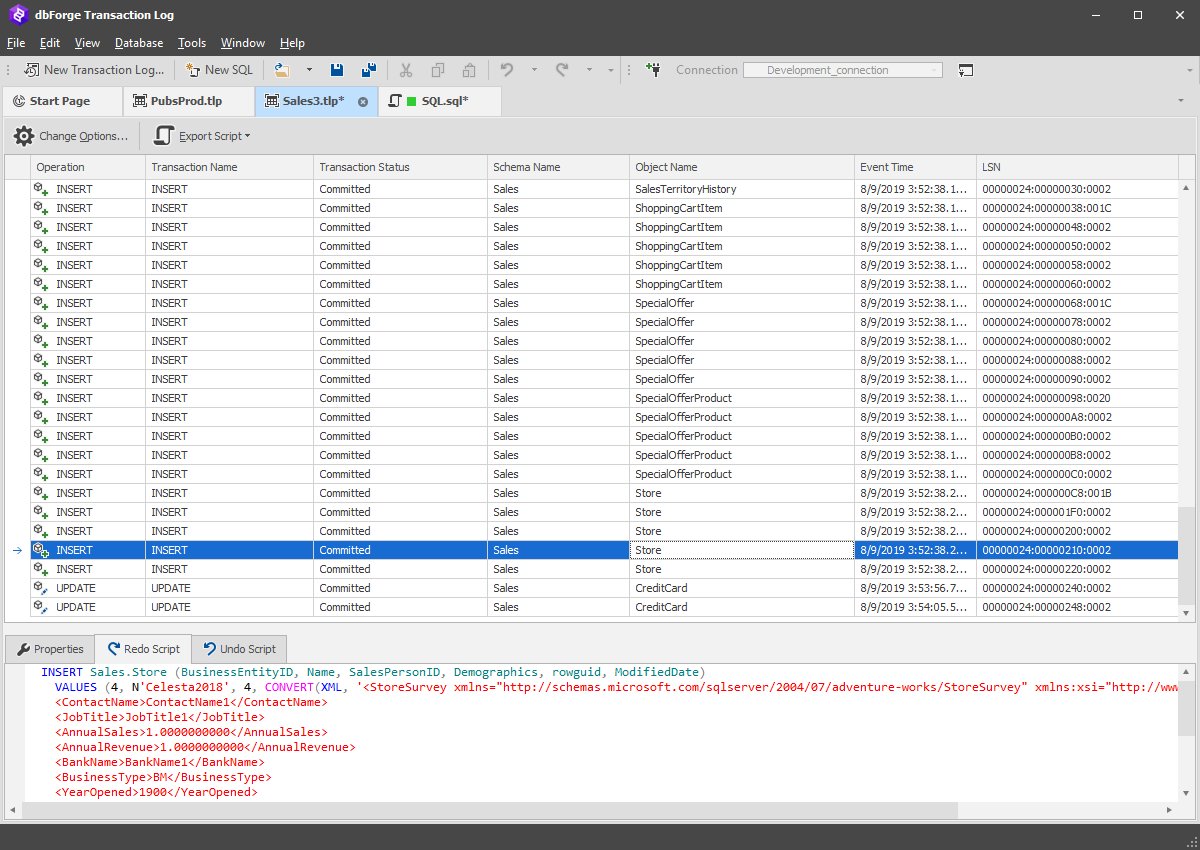Screen dimensions: 1200x850
Task: Open the Database menu
Action: 139,43
